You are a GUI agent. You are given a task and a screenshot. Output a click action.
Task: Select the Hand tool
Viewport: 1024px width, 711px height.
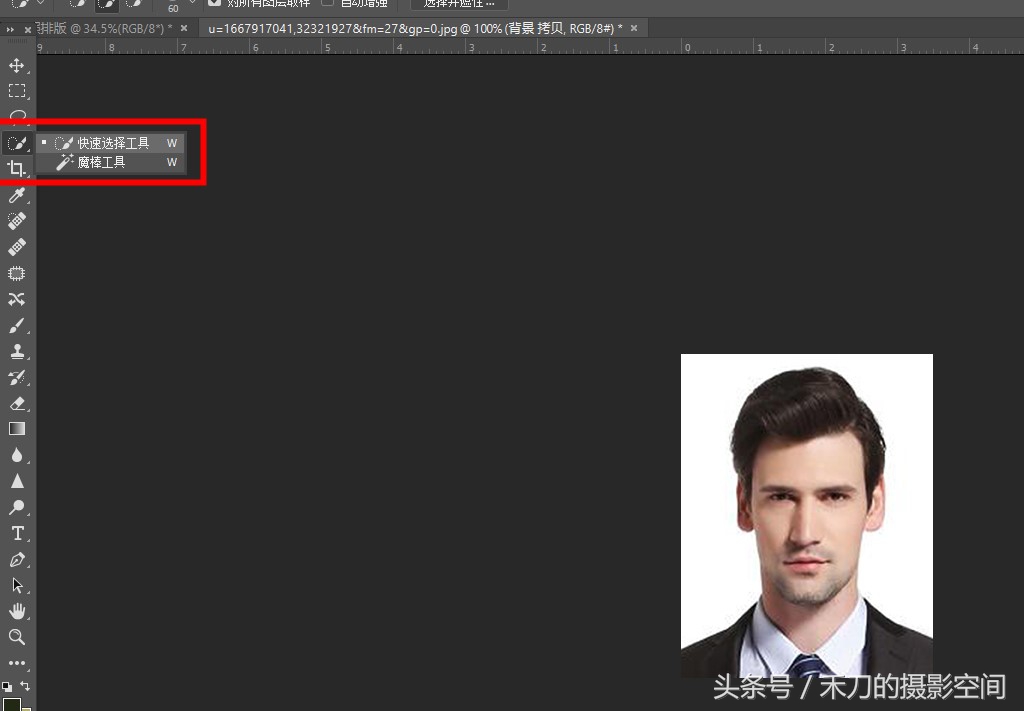point(17,611)
